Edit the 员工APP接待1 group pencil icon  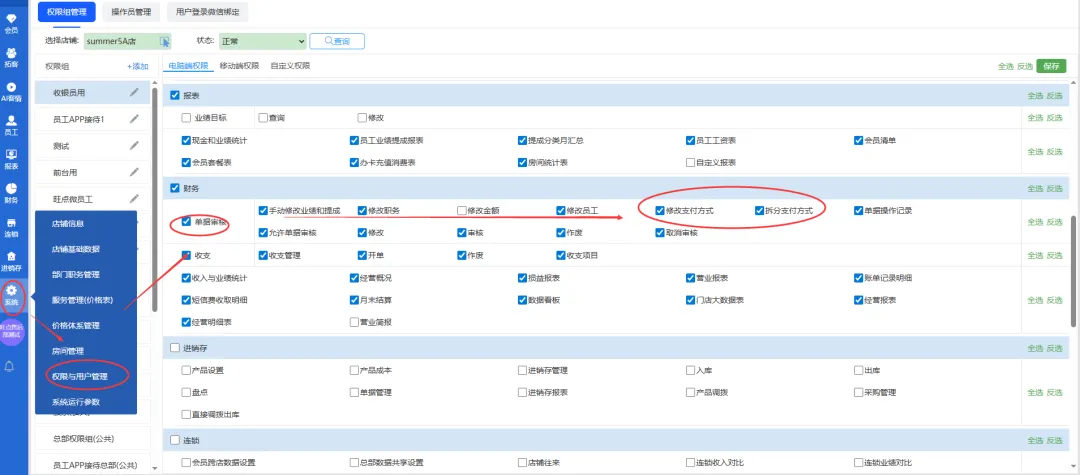(134, 118)
